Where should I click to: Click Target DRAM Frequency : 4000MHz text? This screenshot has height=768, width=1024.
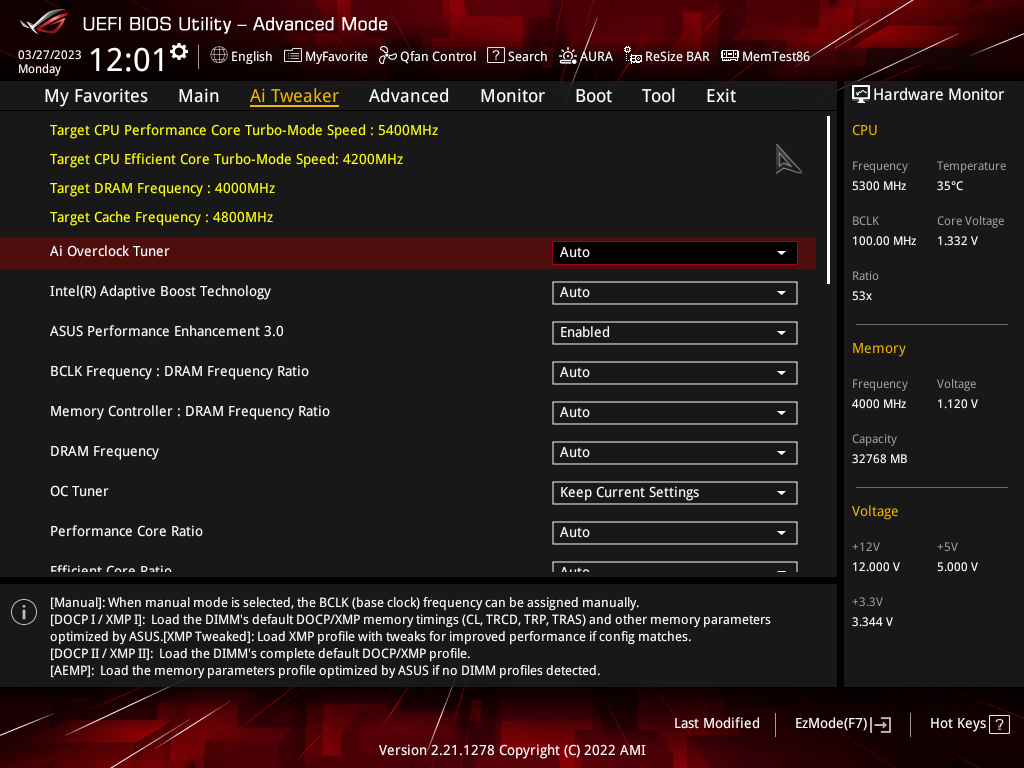[x=163, y=188]
